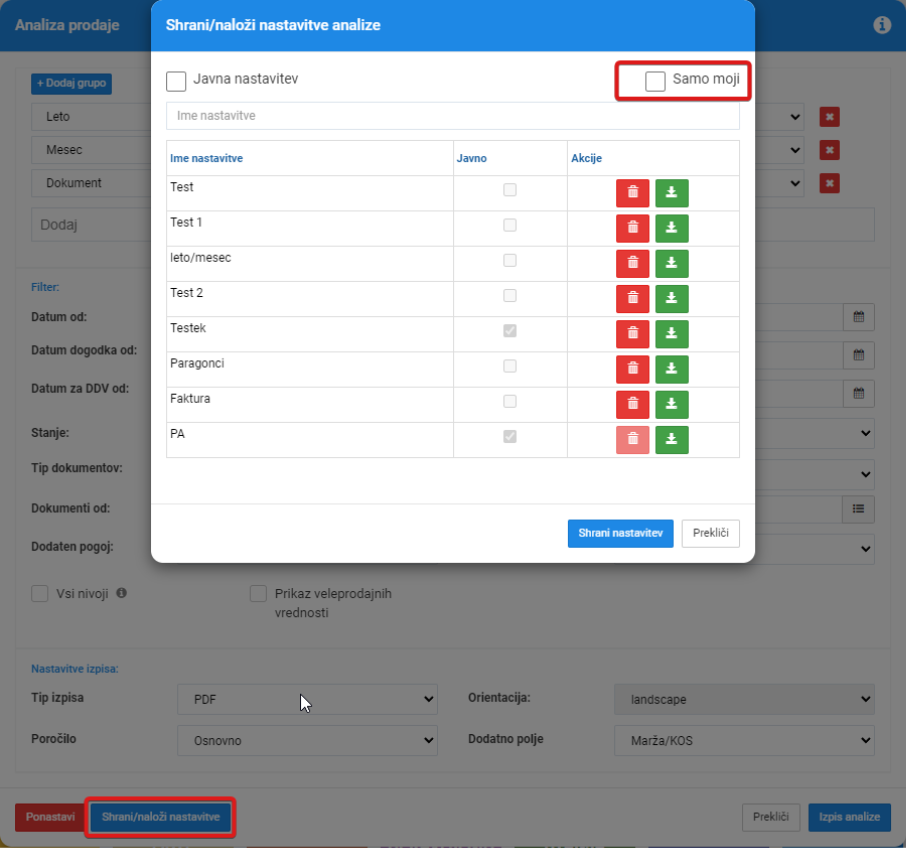Open the document list picker icon

coord(859,509)
